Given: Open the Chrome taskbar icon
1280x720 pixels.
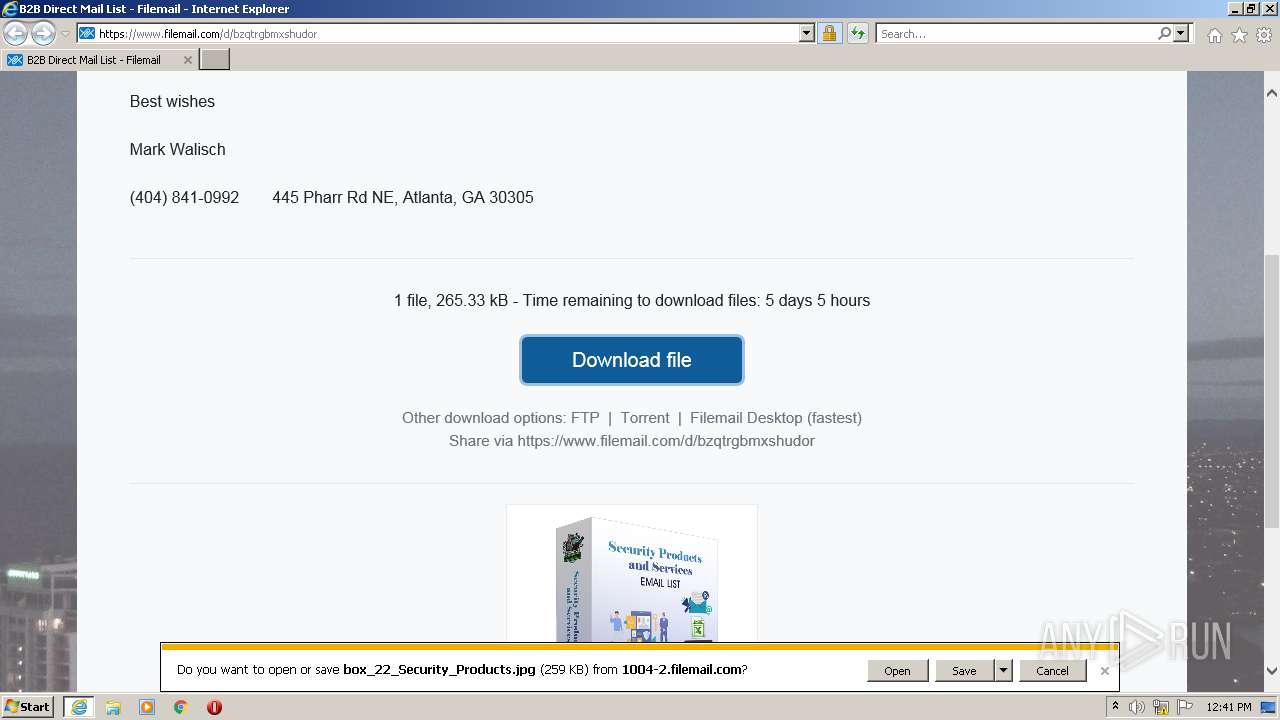Looking at the screenshot, I should click(181, 707).
